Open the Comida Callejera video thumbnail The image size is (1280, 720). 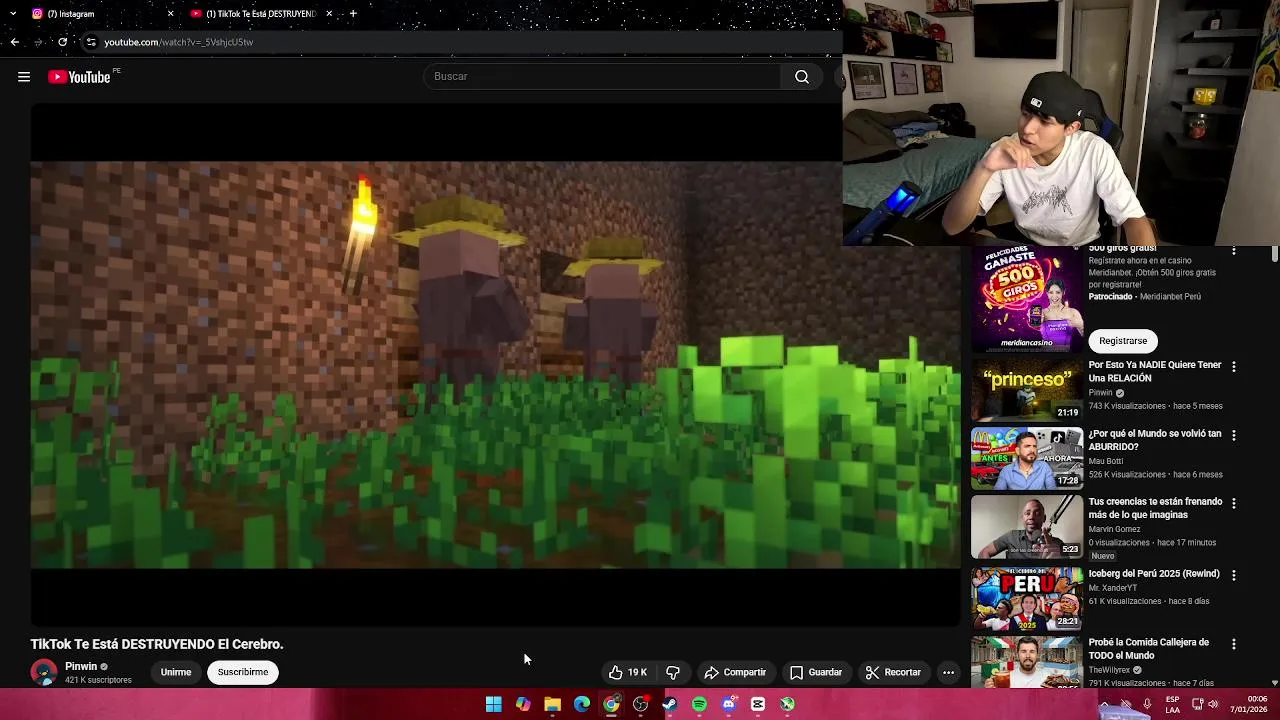point(1027,662)
